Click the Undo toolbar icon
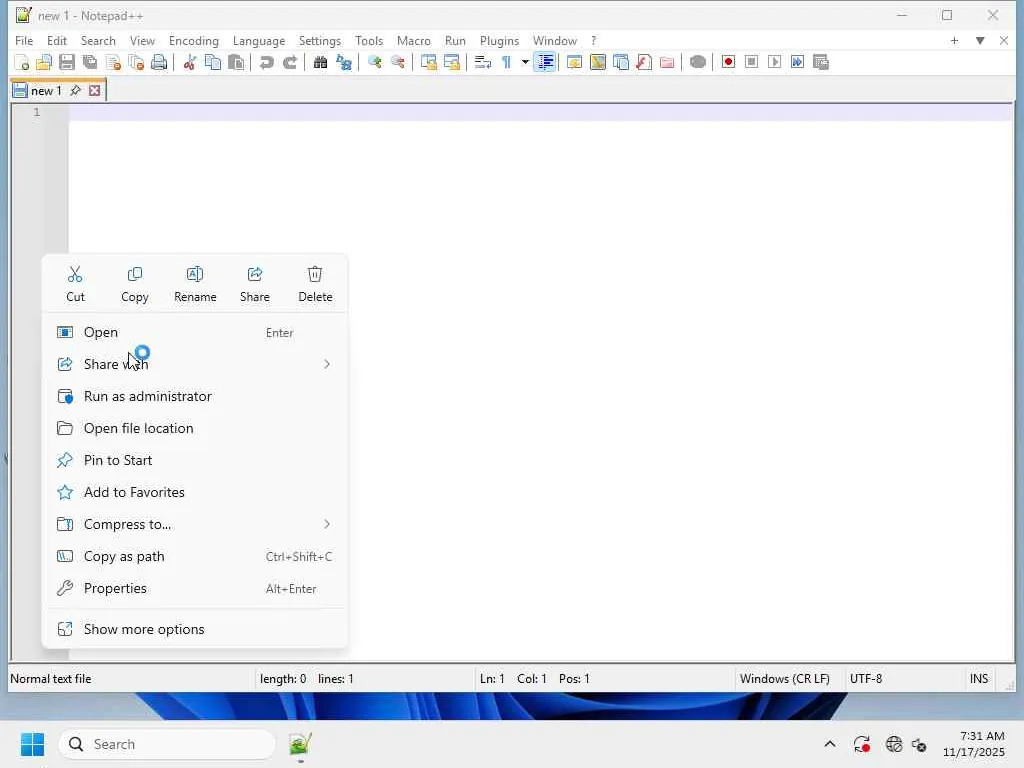The height and width of the screenshot is (768, 1024). pos(266,63)
